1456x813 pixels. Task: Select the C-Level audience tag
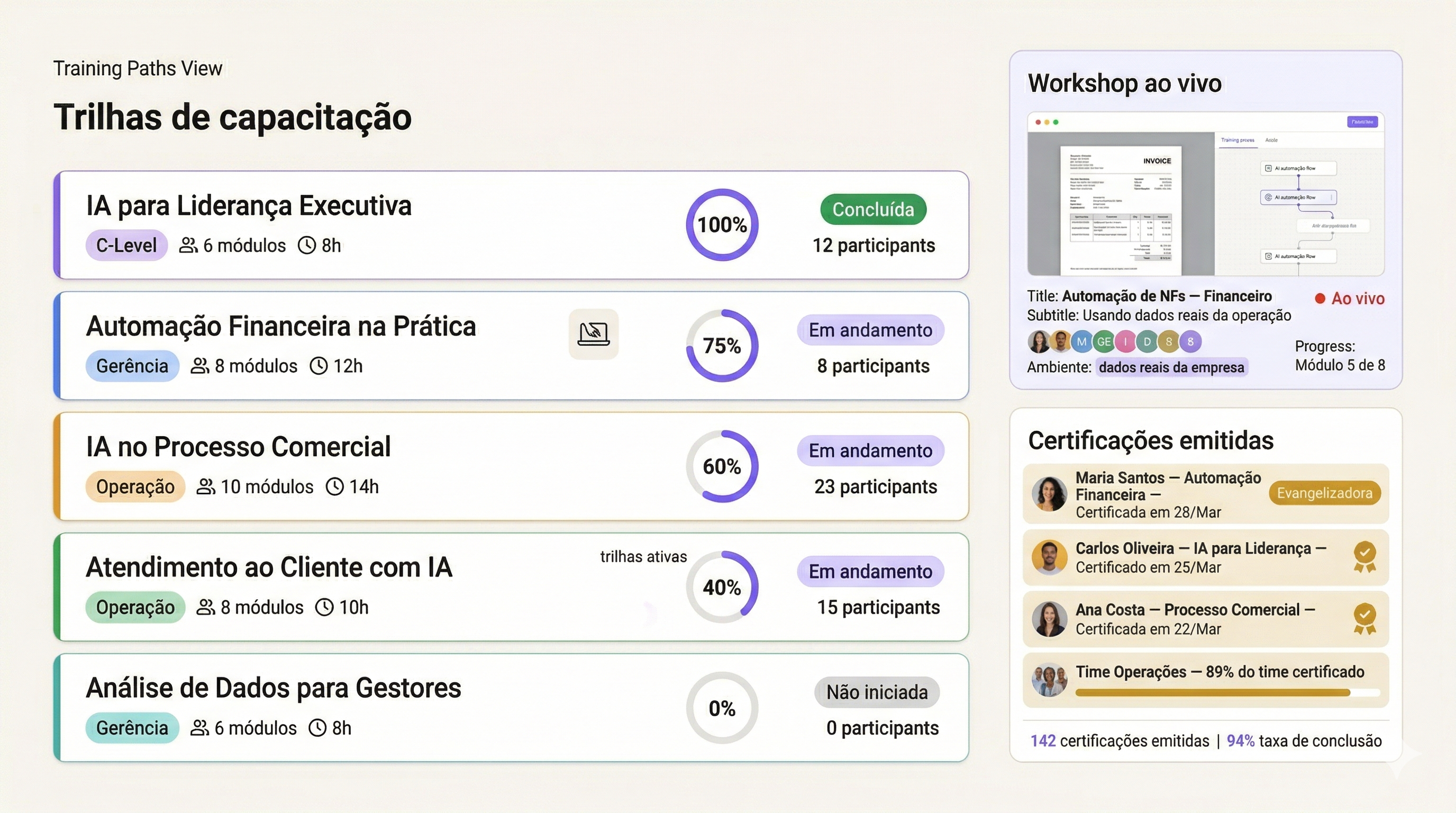coord(125,245)
